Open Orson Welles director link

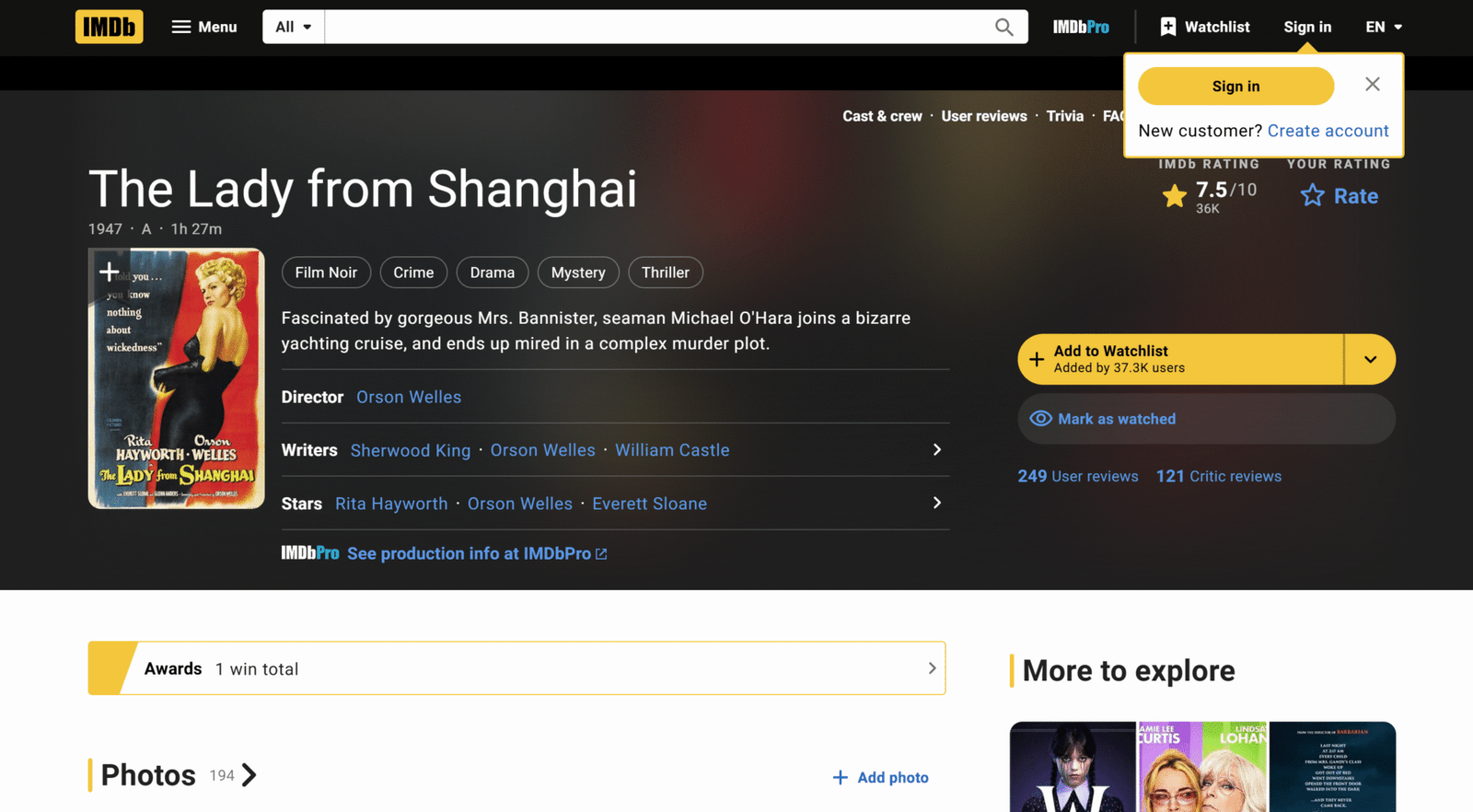pyautogui.click(x=409, y=397)
